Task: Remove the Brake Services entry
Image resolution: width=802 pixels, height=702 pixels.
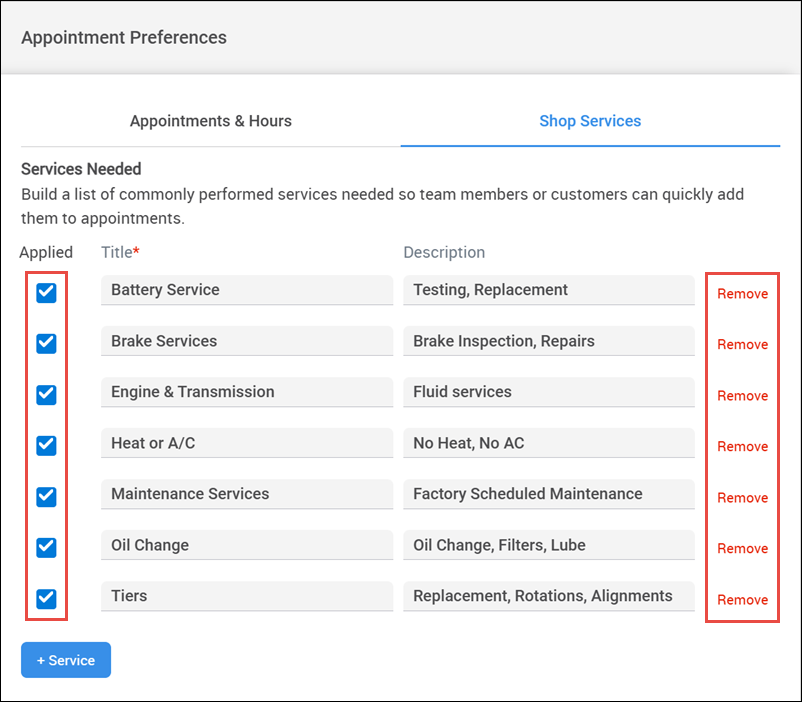Action: point(742,344)
